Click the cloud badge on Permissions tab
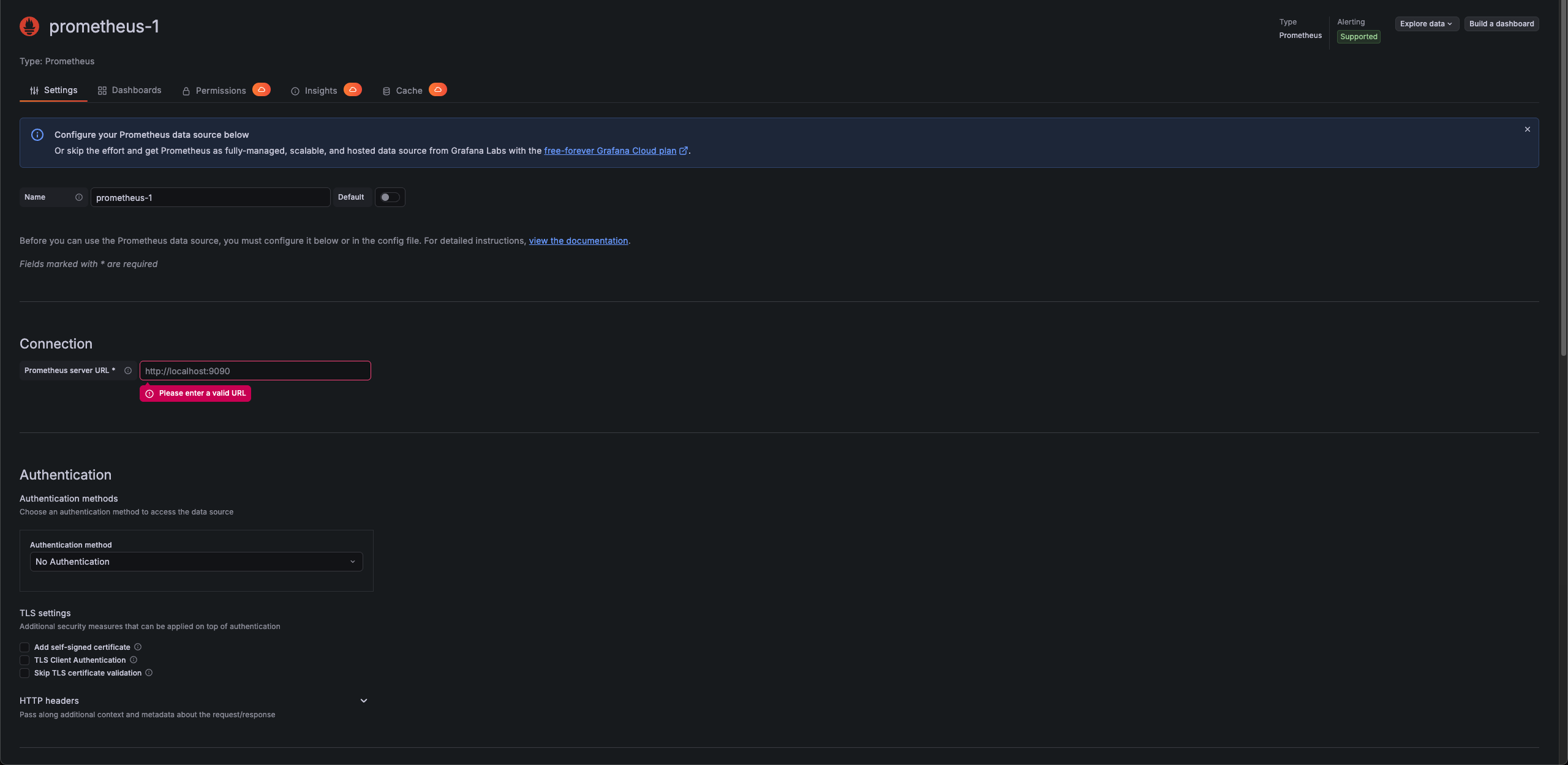 [x=262, y=89]
